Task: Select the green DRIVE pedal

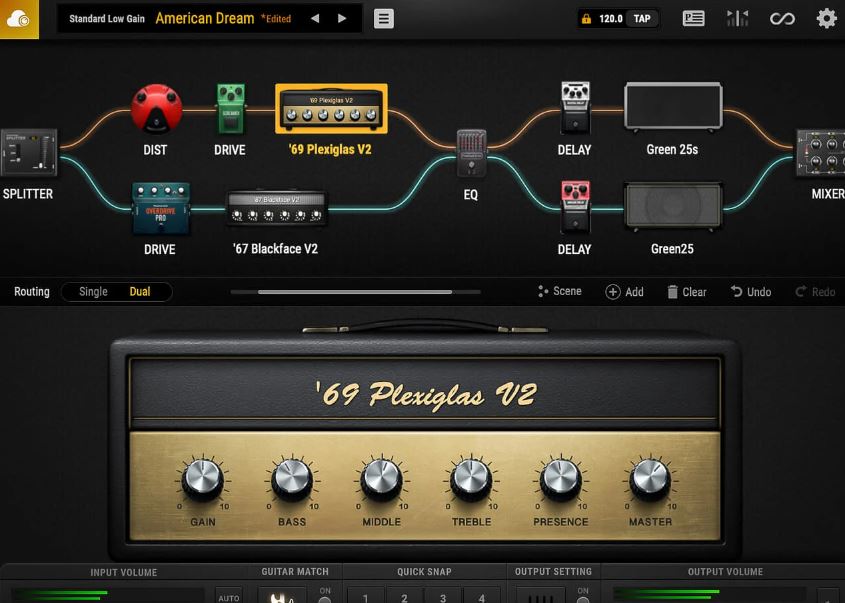Action: coord(231,109)
